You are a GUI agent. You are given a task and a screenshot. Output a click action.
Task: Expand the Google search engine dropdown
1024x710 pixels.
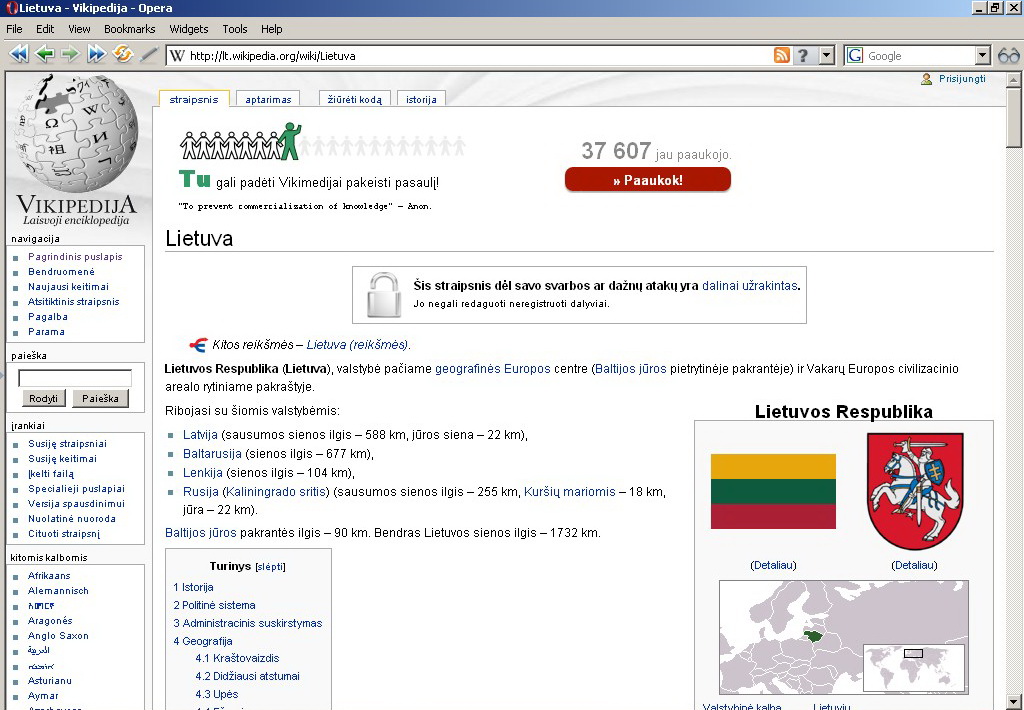pyautogui.click(x=983, y=56)
